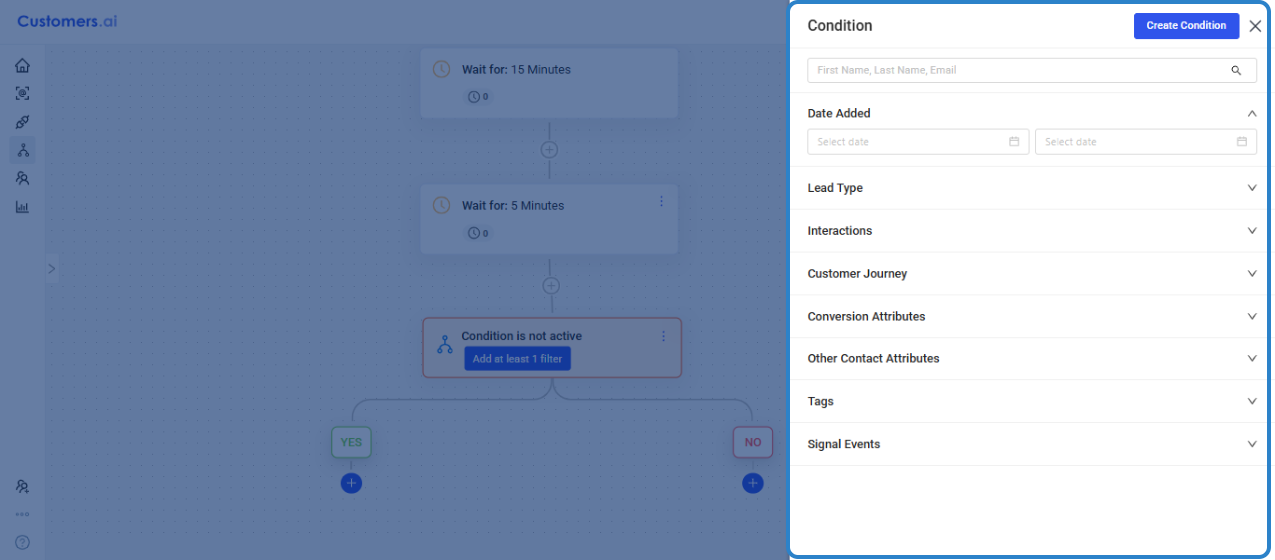
Task: Click Add at least 1 filter button
Action: click(517, 359)
